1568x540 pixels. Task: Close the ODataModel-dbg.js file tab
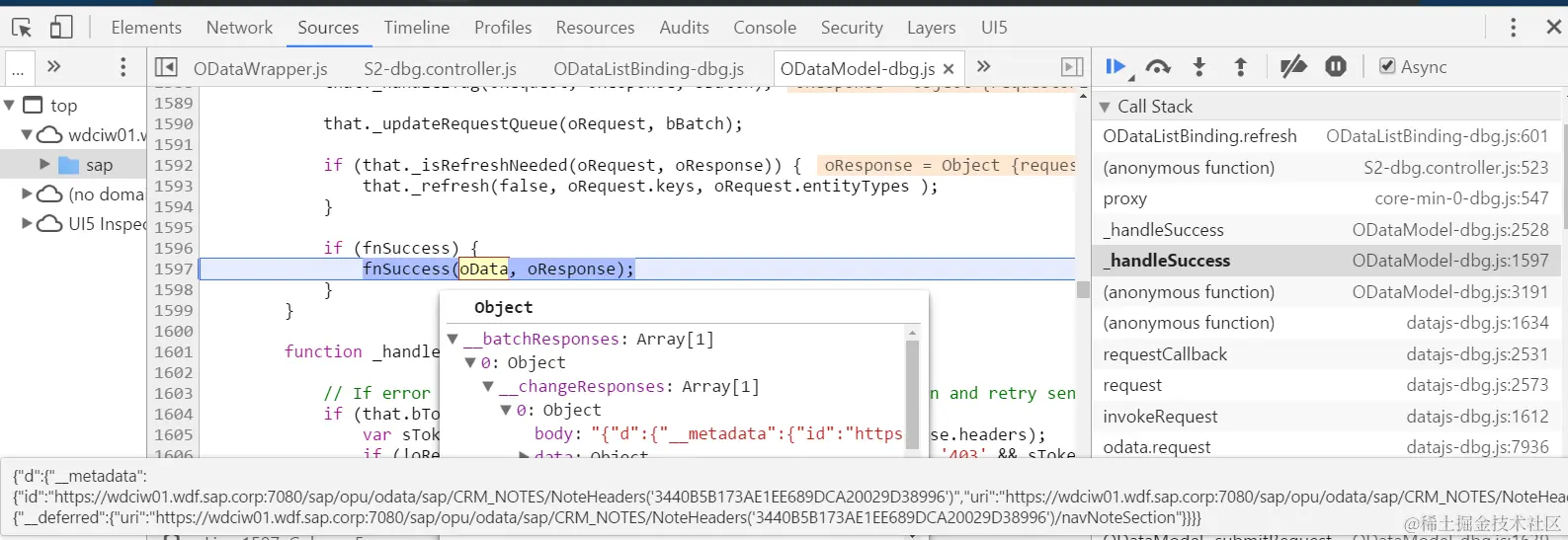click(949, 69)
